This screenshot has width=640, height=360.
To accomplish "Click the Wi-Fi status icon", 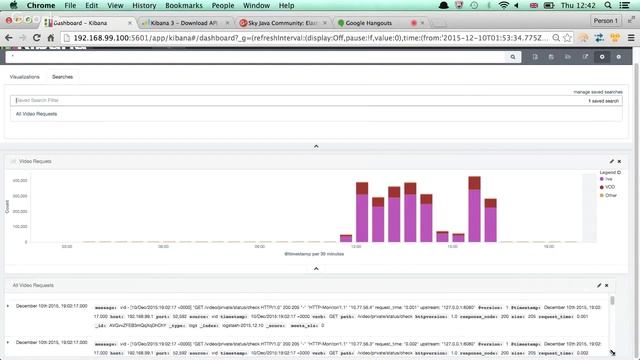I will click(x=504, y=5).
